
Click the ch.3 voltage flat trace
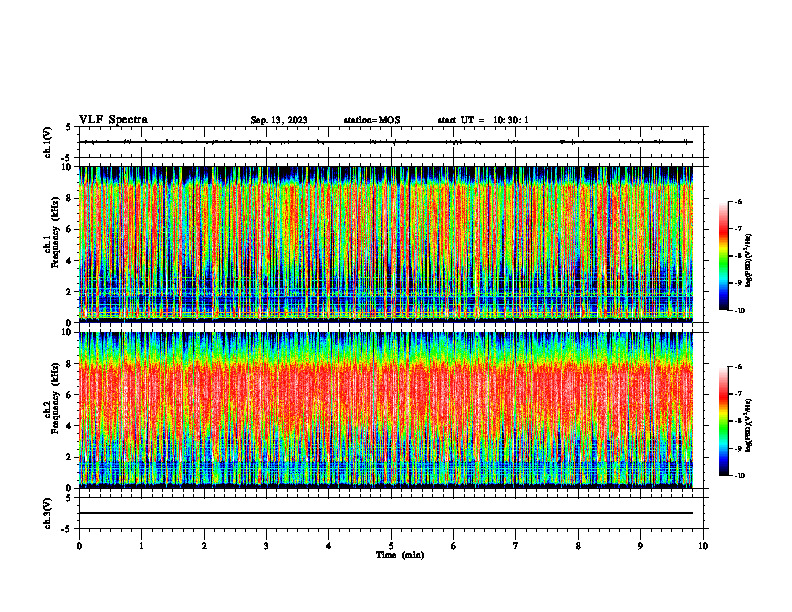point(386,513)
